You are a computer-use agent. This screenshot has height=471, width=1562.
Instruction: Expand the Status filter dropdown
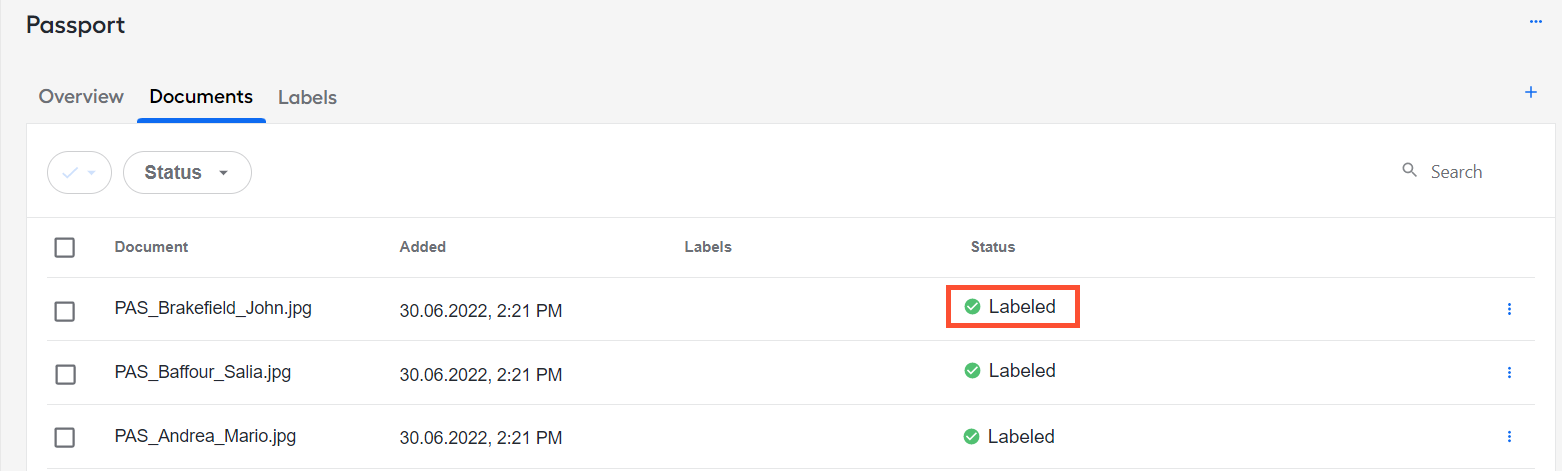tap(187, 173)
